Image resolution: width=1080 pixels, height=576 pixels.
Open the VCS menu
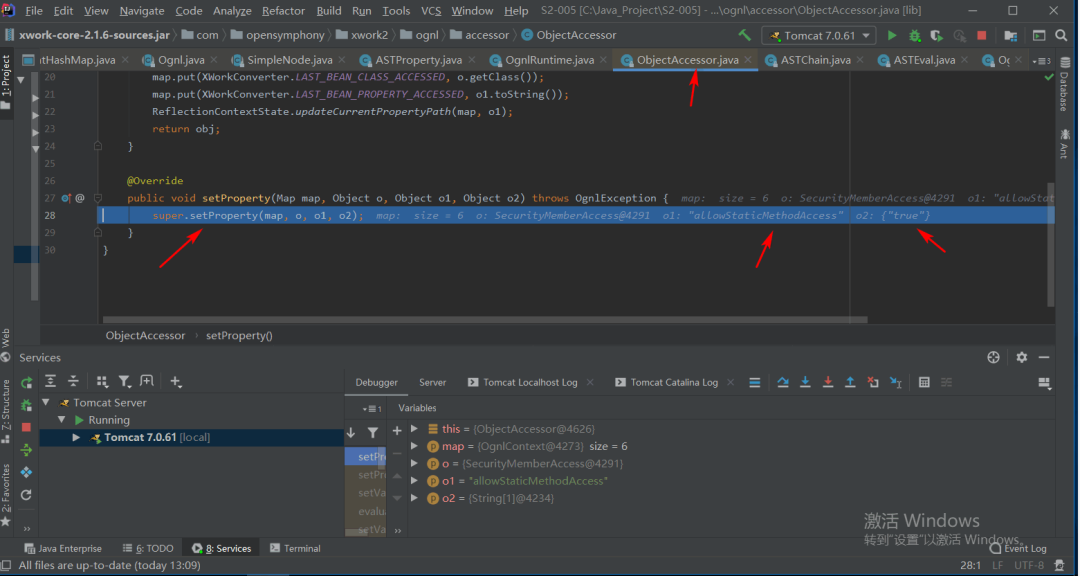click(x=431, y=11)
